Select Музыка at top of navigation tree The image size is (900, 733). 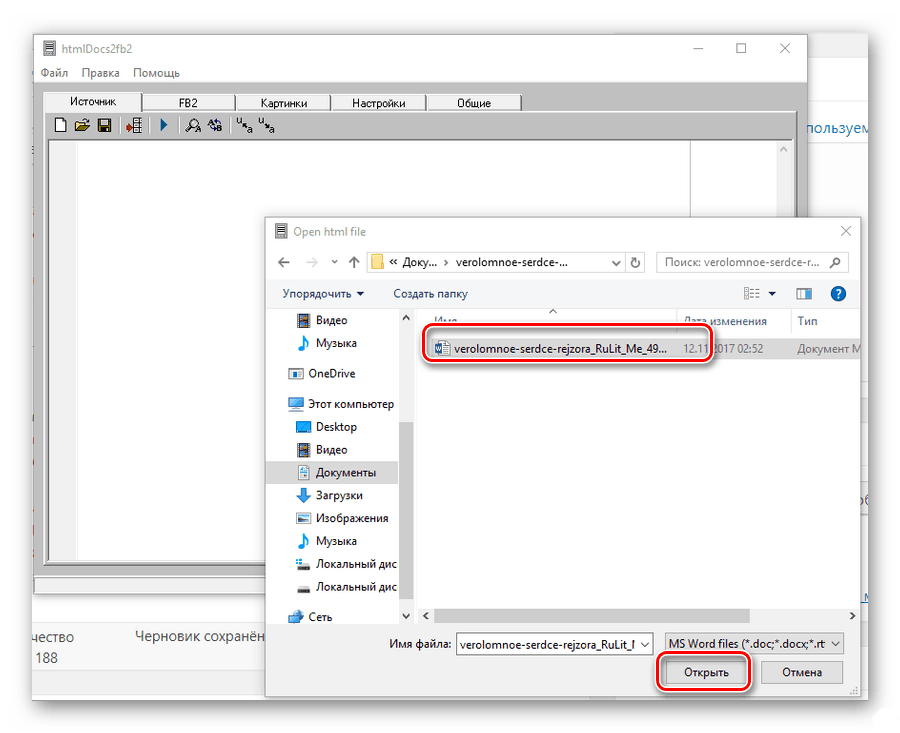pos(336,343)
